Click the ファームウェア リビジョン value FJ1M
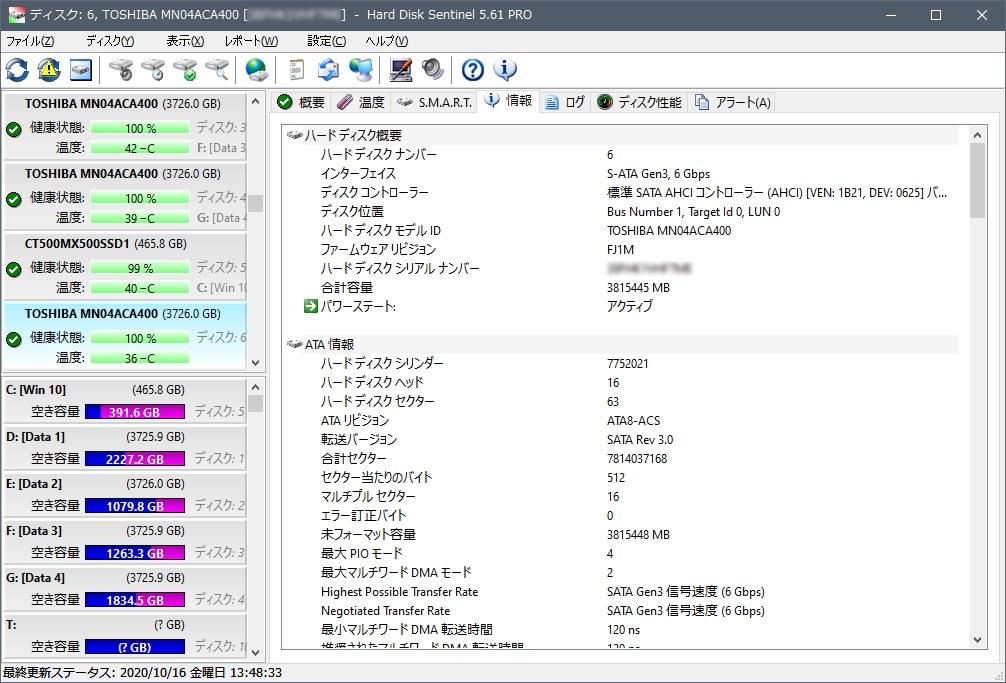 [x=620, y=249]
